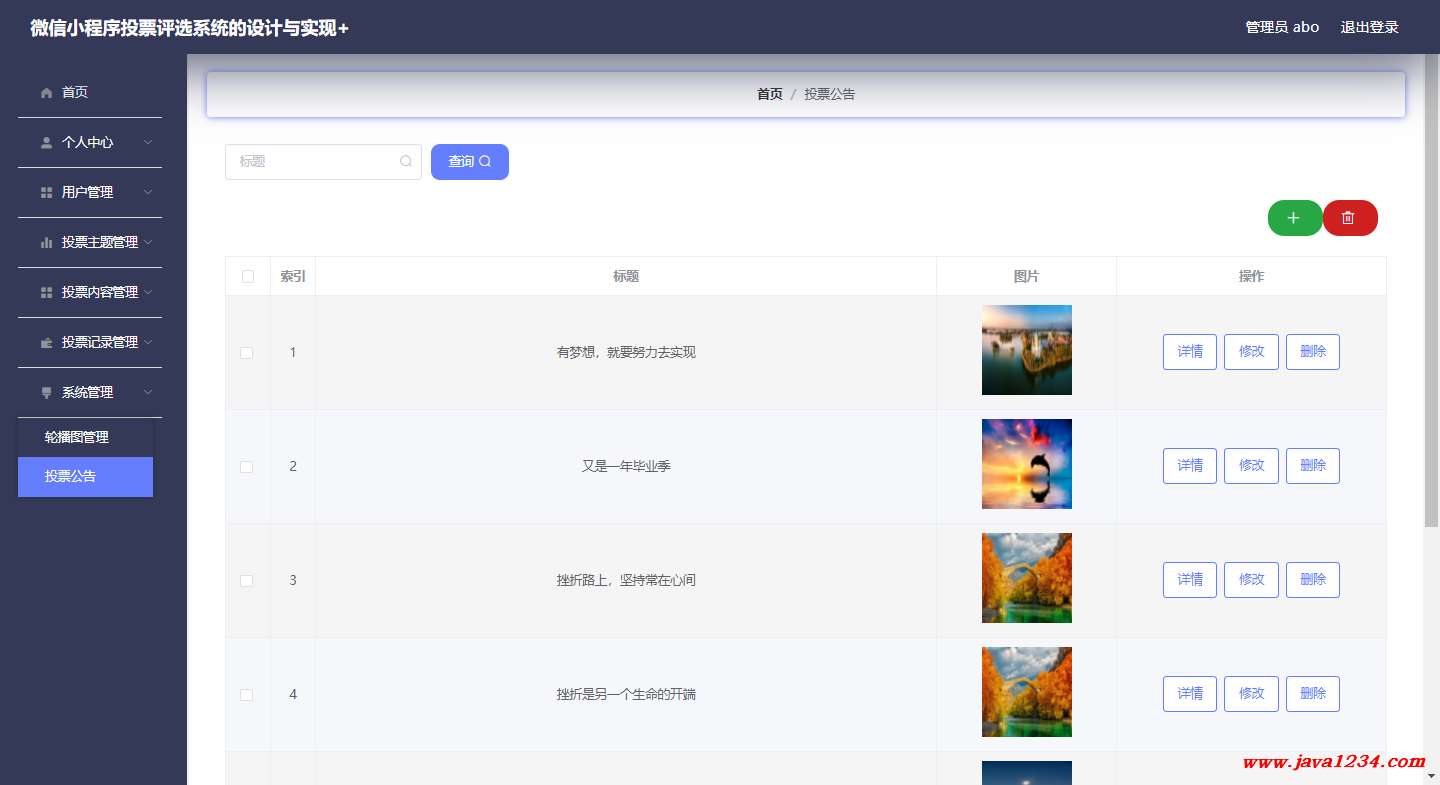The width and height of the screenshot is (1440, 785).
Task: Click the dolphin sunset thumbnail in row 2
Action: click(1027, 464)
